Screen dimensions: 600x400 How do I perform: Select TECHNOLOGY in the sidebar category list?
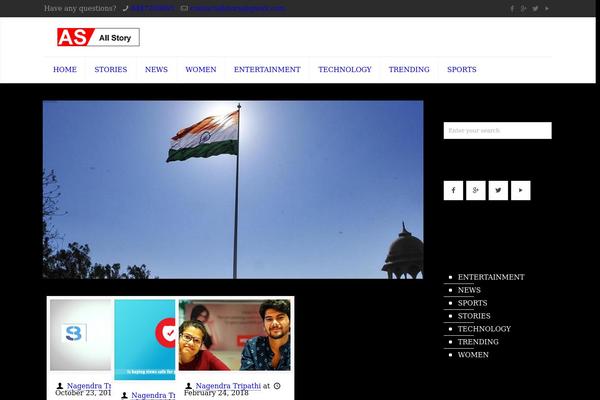[x=484, y=329]
